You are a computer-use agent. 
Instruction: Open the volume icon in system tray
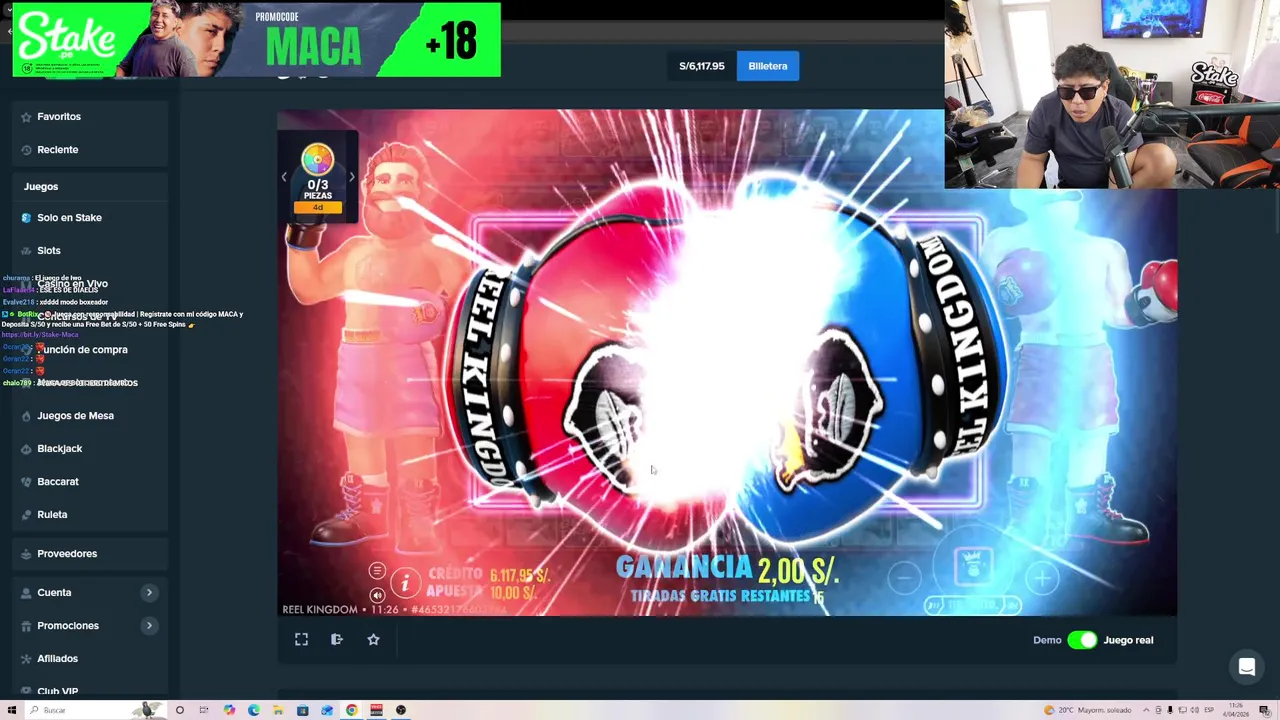pyautogui.click(x=1195, y=710)
